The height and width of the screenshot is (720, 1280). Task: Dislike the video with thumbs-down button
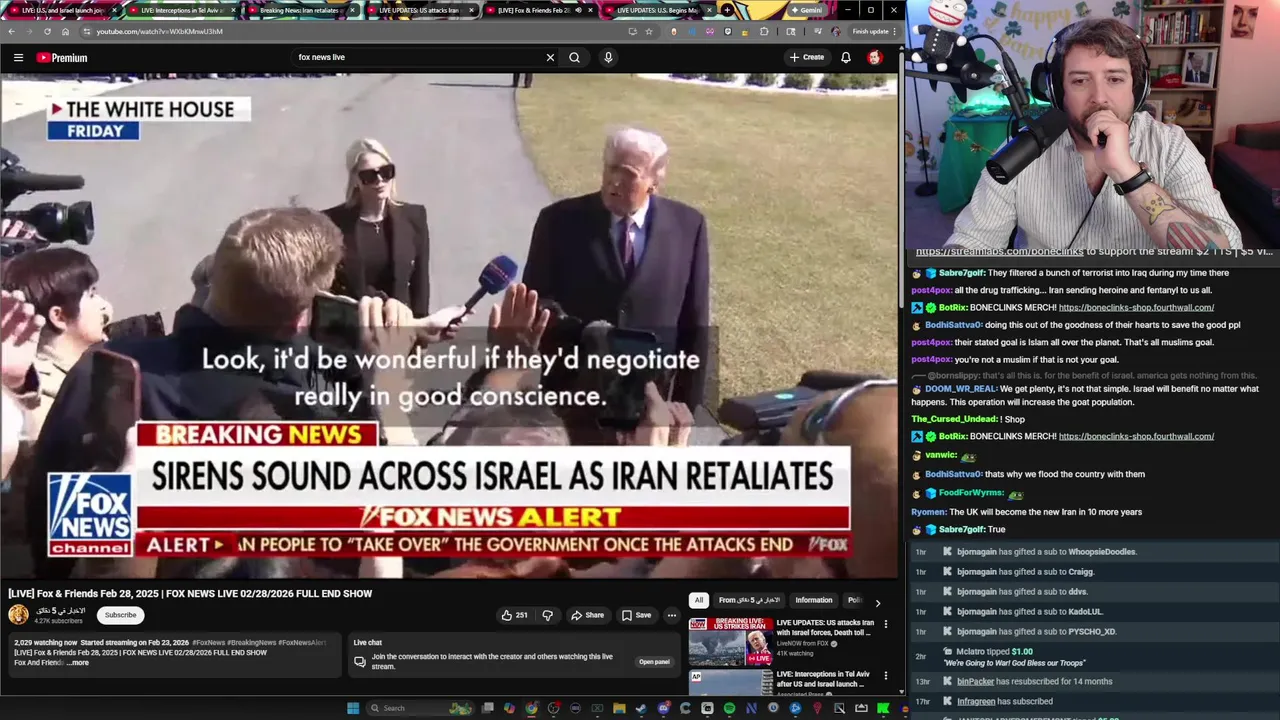(x=547, y=615)
